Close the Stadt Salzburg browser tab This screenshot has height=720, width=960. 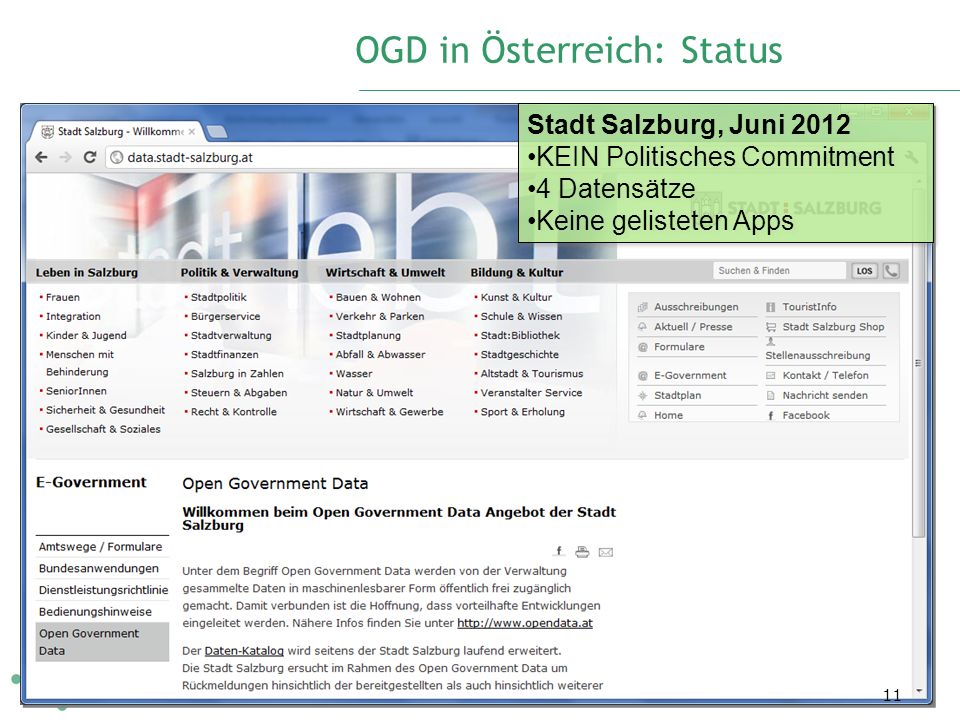tap(192, 132)
